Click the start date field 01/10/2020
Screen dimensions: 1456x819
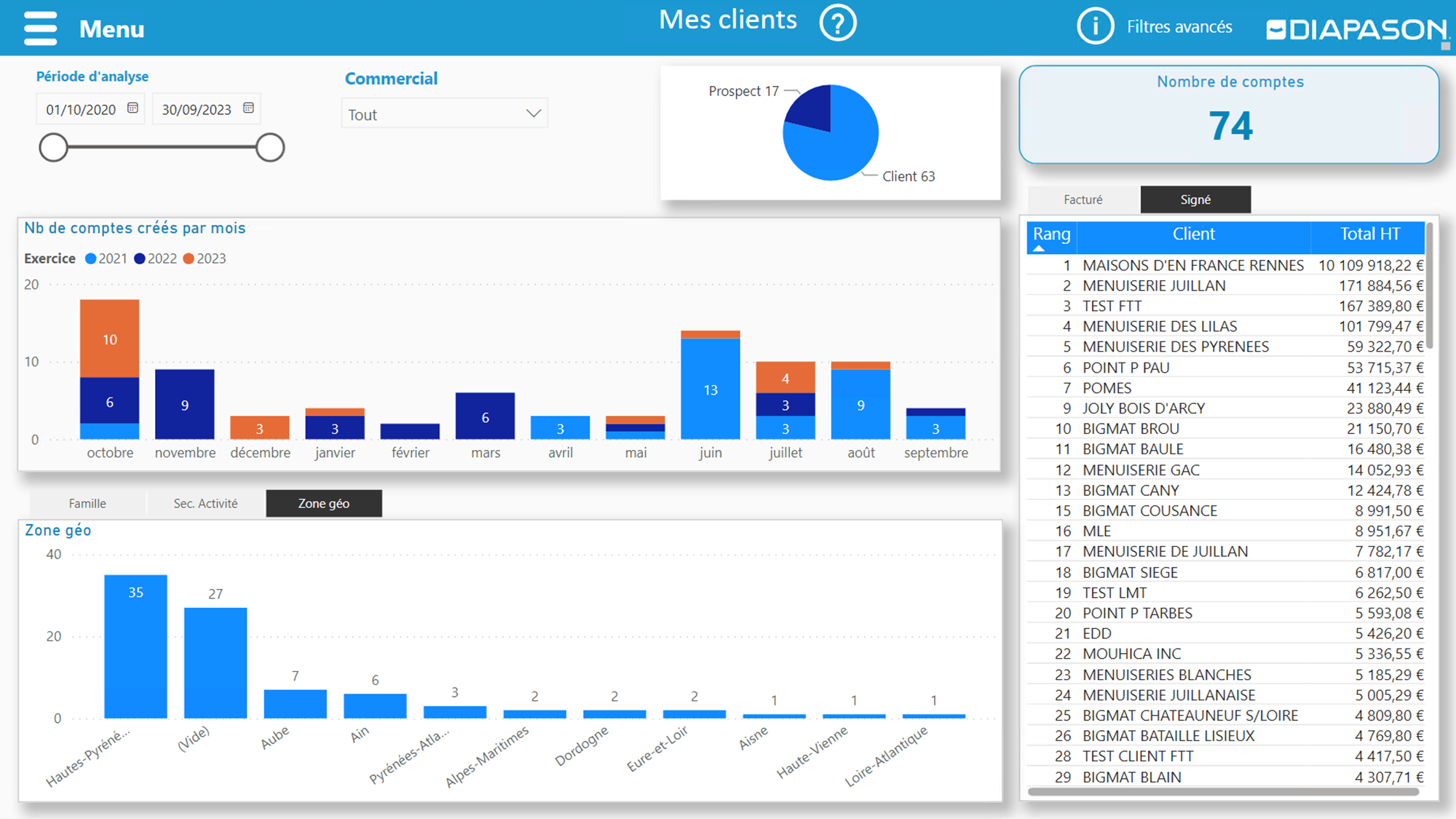tap(81, 109)
